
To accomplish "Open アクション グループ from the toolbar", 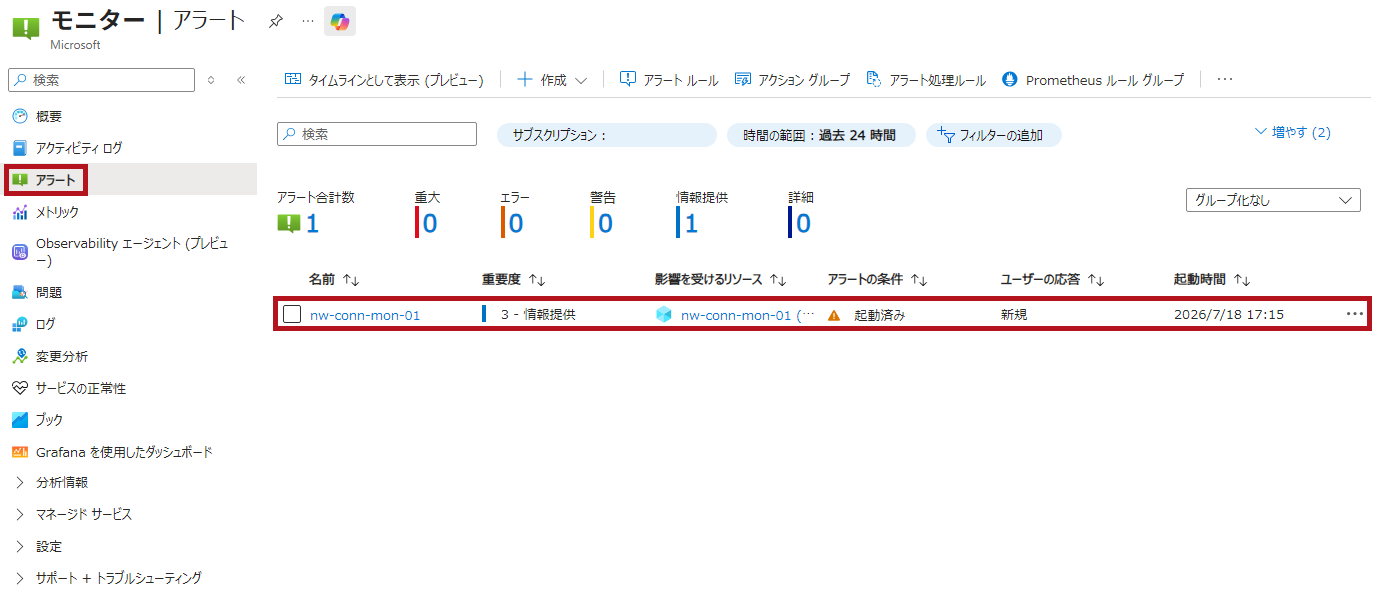I will pos(792,80).
